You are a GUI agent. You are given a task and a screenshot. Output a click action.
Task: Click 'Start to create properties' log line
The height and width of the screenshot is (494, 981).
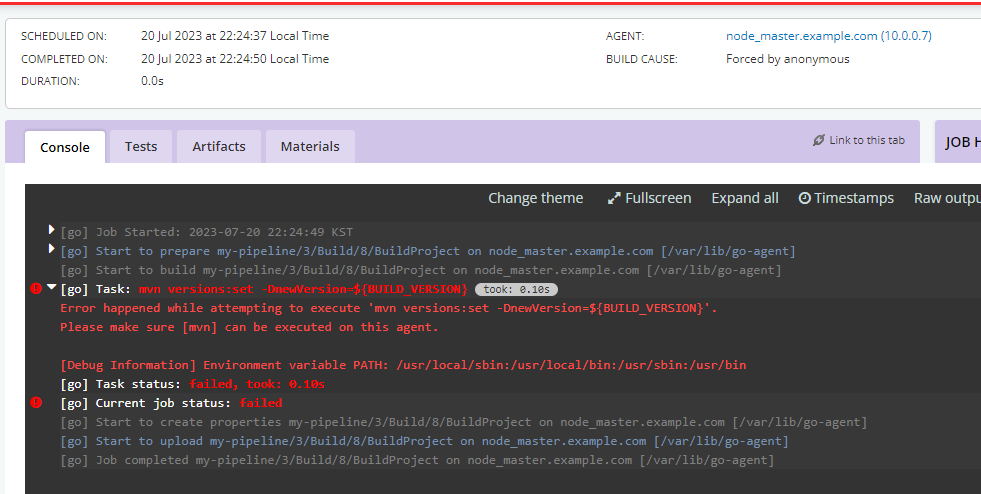(x=464, y=422)
